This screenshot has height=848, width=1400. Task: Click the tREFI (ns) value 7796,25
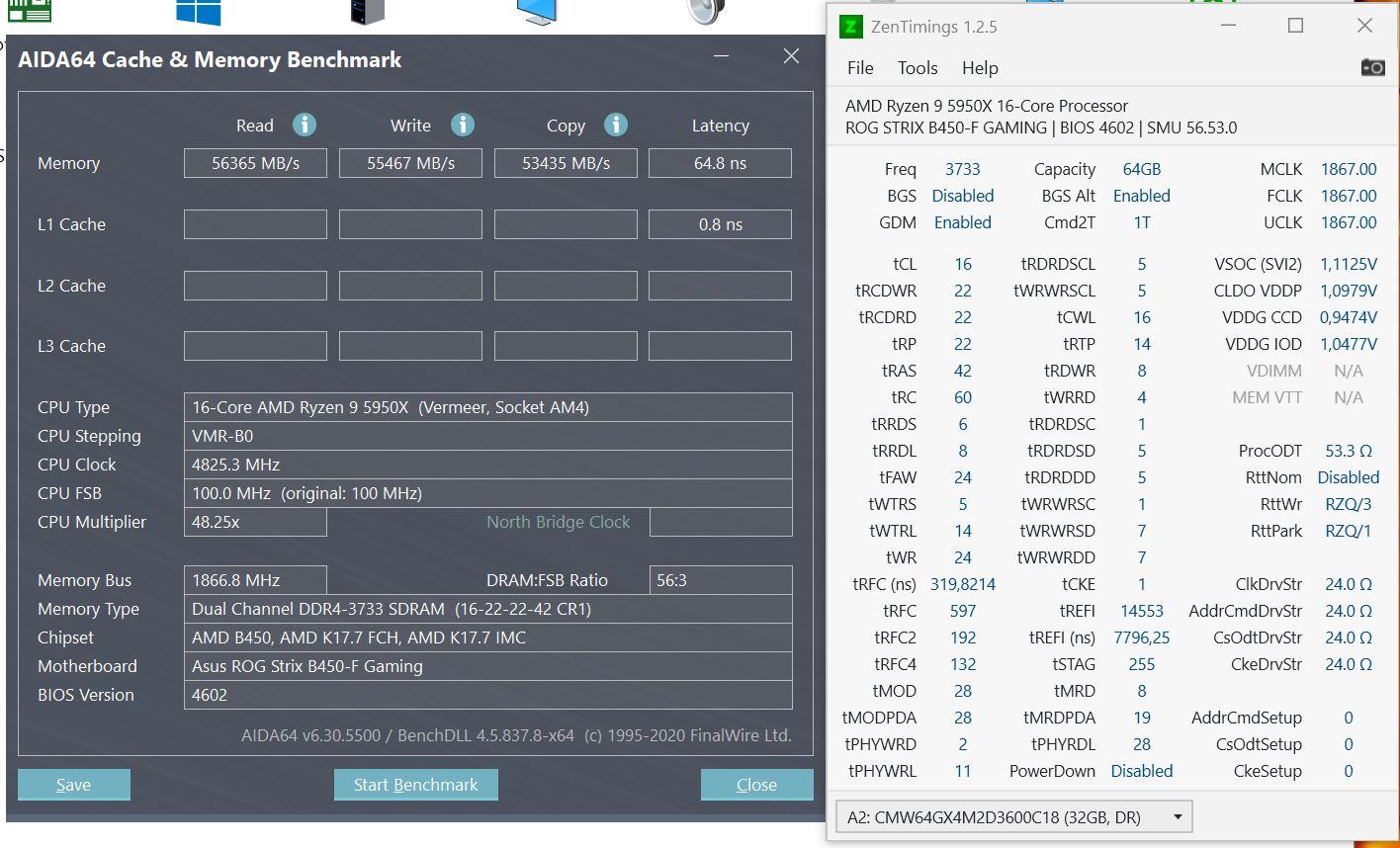click(x=1142, y=637)
